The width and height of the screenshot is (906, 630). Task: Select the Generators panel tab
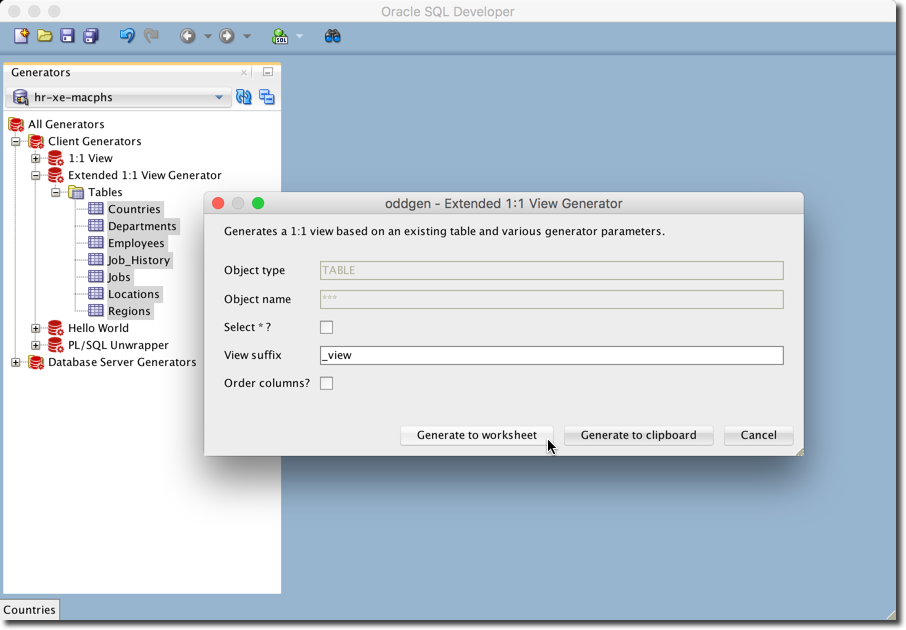[x=40, y=72]
